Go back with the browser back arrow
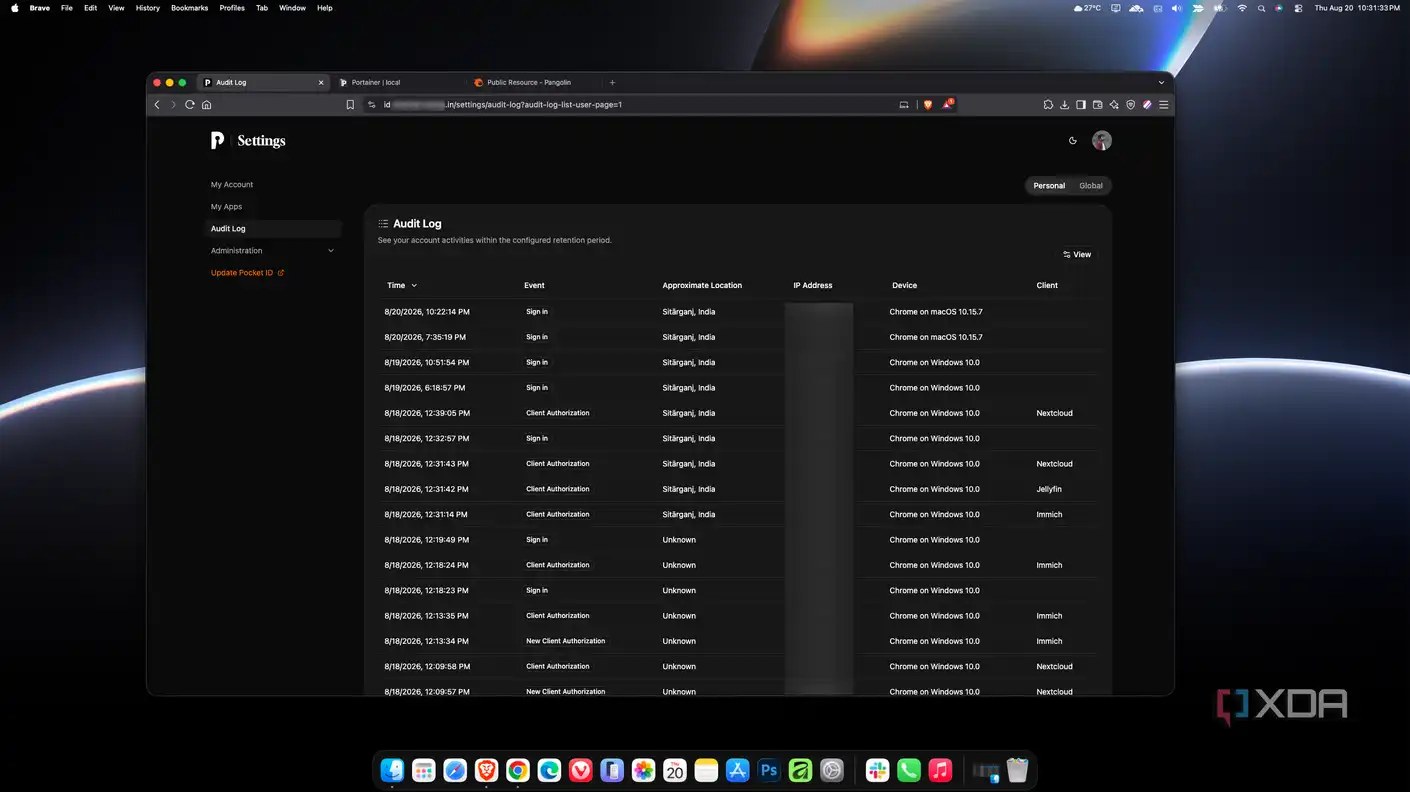The width and height of the screenshot is (1410, 792). (156, 104)
